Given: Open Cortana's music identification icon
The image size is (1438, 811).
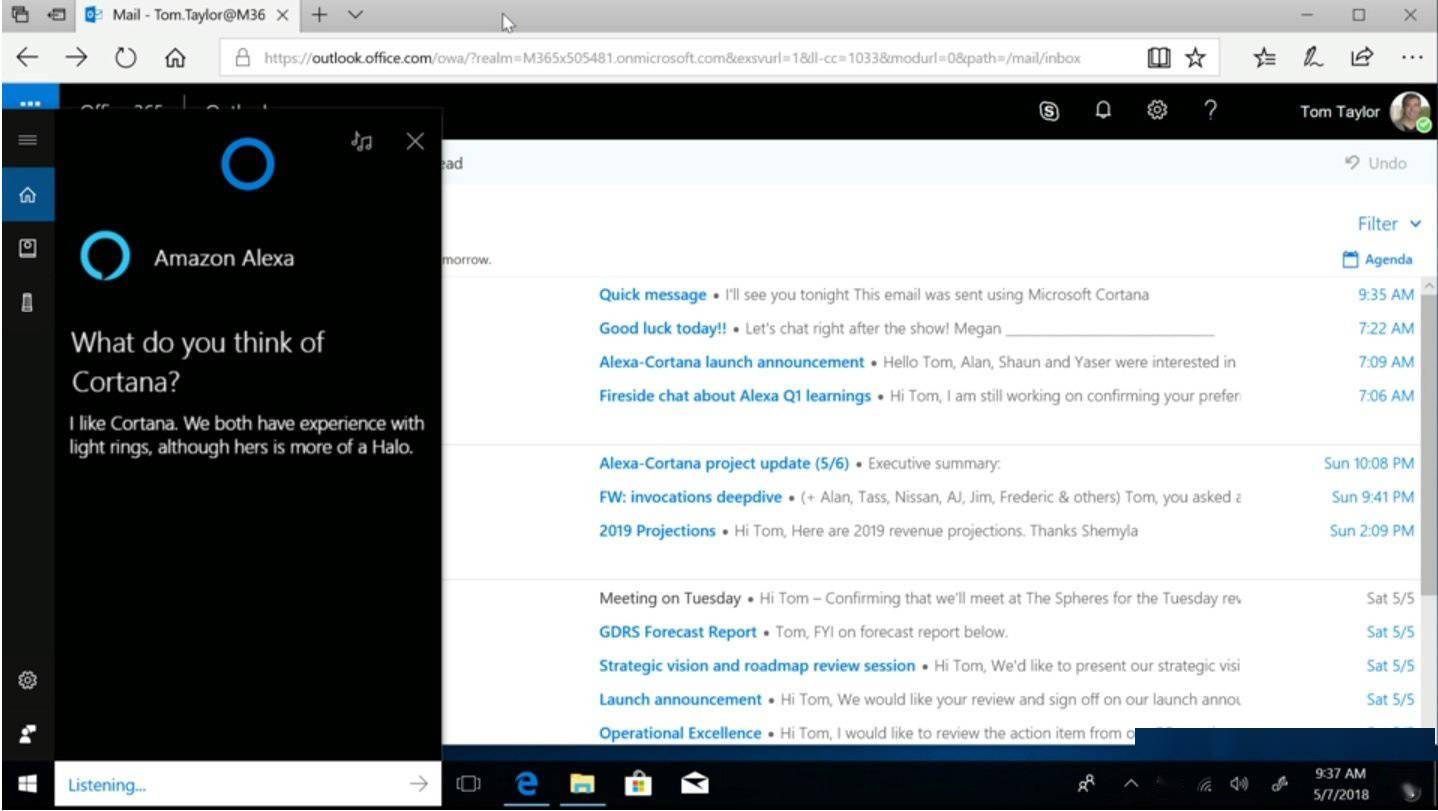Looking at the screenshot, I should click(361, 141).
